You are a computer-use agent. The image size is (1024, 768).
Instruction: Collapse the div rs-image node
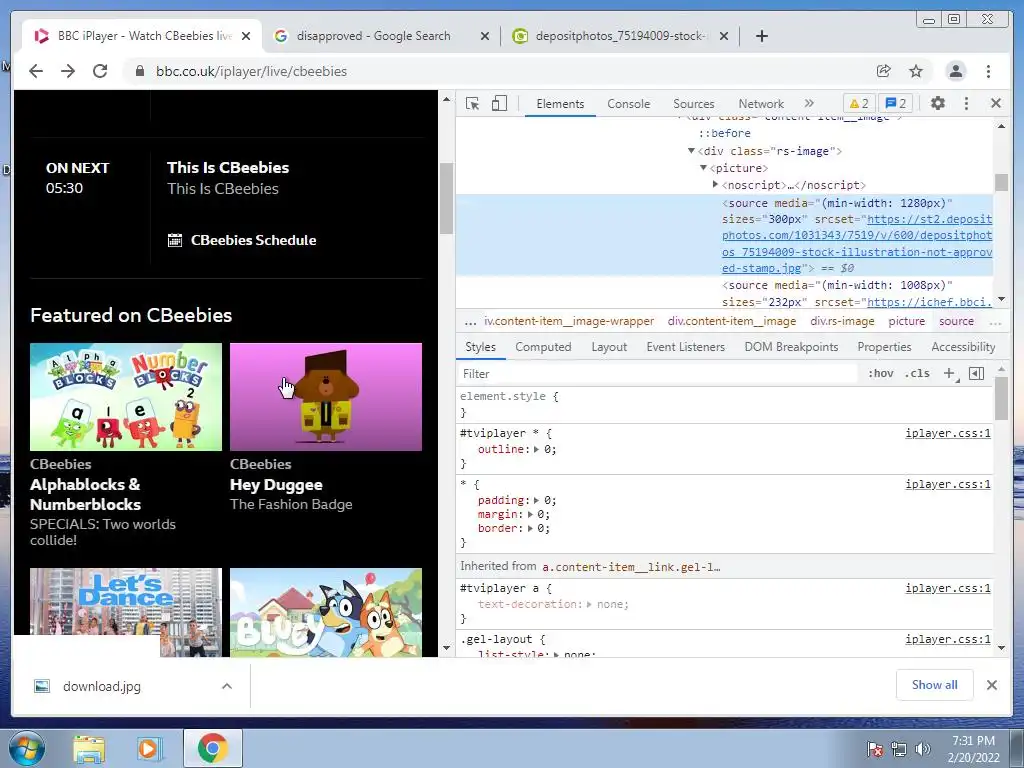(691, 151)
